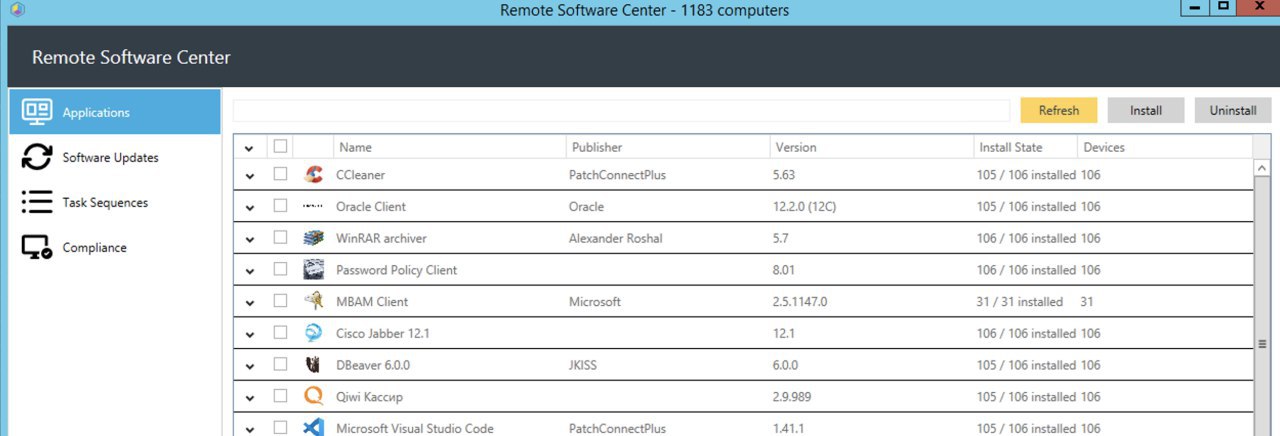Click the Visual Studio Code icon
This screenshot has width=1280, height=436.
tap(313, 427)
